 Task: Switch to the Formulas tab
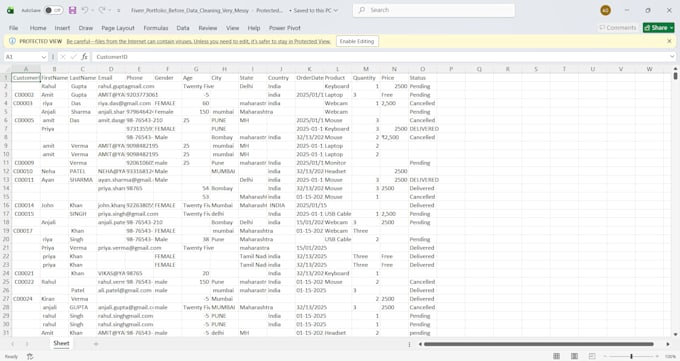pyautogui.click(x=156, y=28)
